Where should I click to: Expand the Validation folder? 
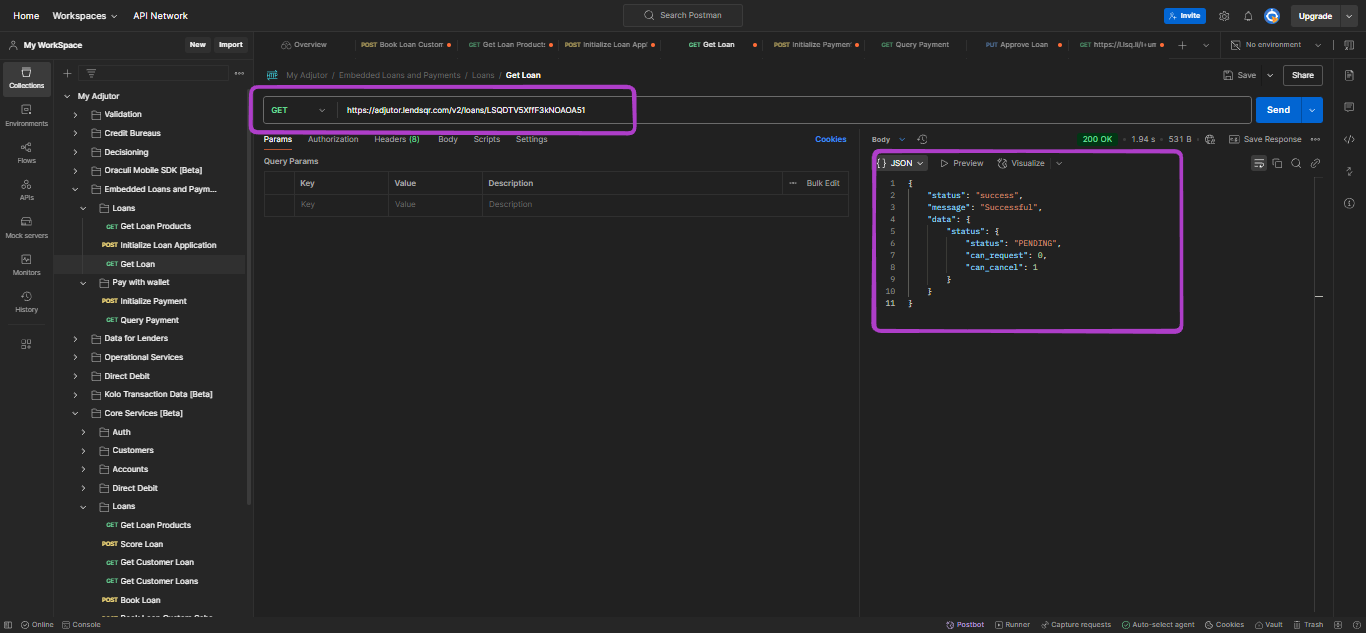coord(75,115)
